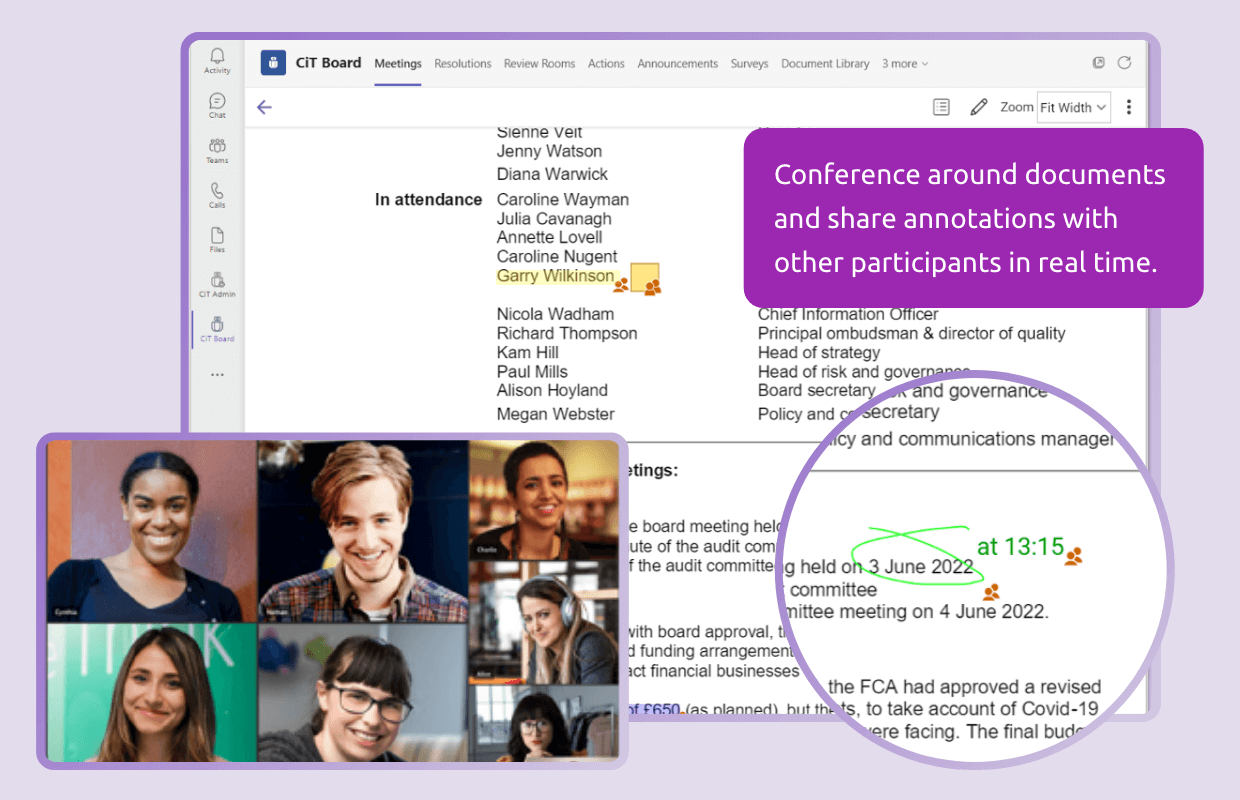Screen dimensions: 1240x800
Task: Open the Activity bell icon in sidebar
Action: (x=216, y=57)
